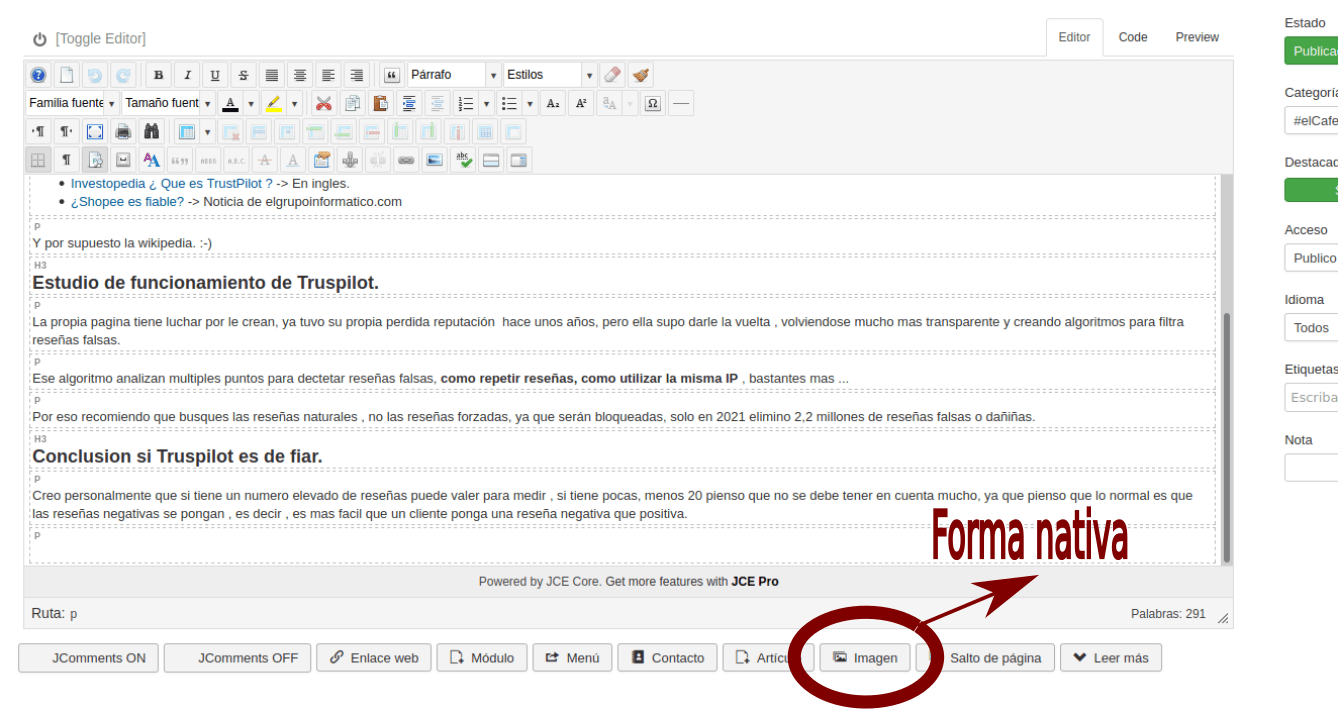This screenshot has height=716, width=1338.
Task: Open the spellcheck abc icon
Action: click(x=462, y=159)
